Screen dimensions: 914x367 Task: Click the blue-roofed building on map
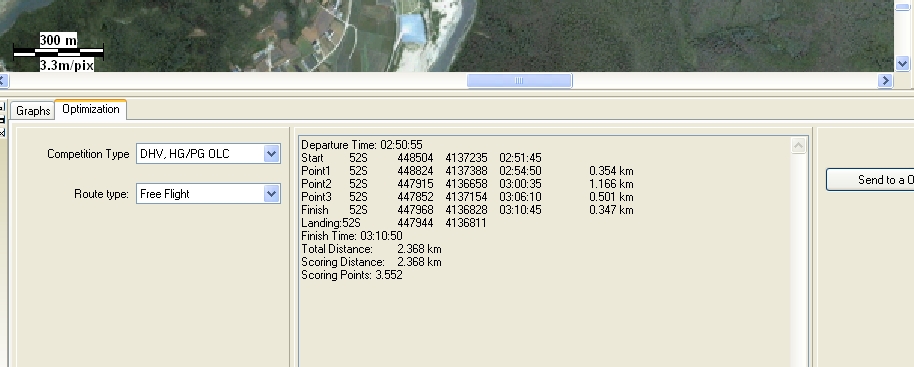click(413, 29)
